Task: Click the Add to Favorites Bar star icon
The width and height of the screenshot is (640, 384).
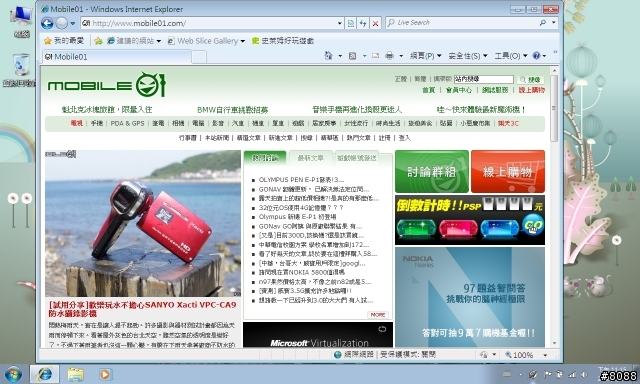Action: 98,41
